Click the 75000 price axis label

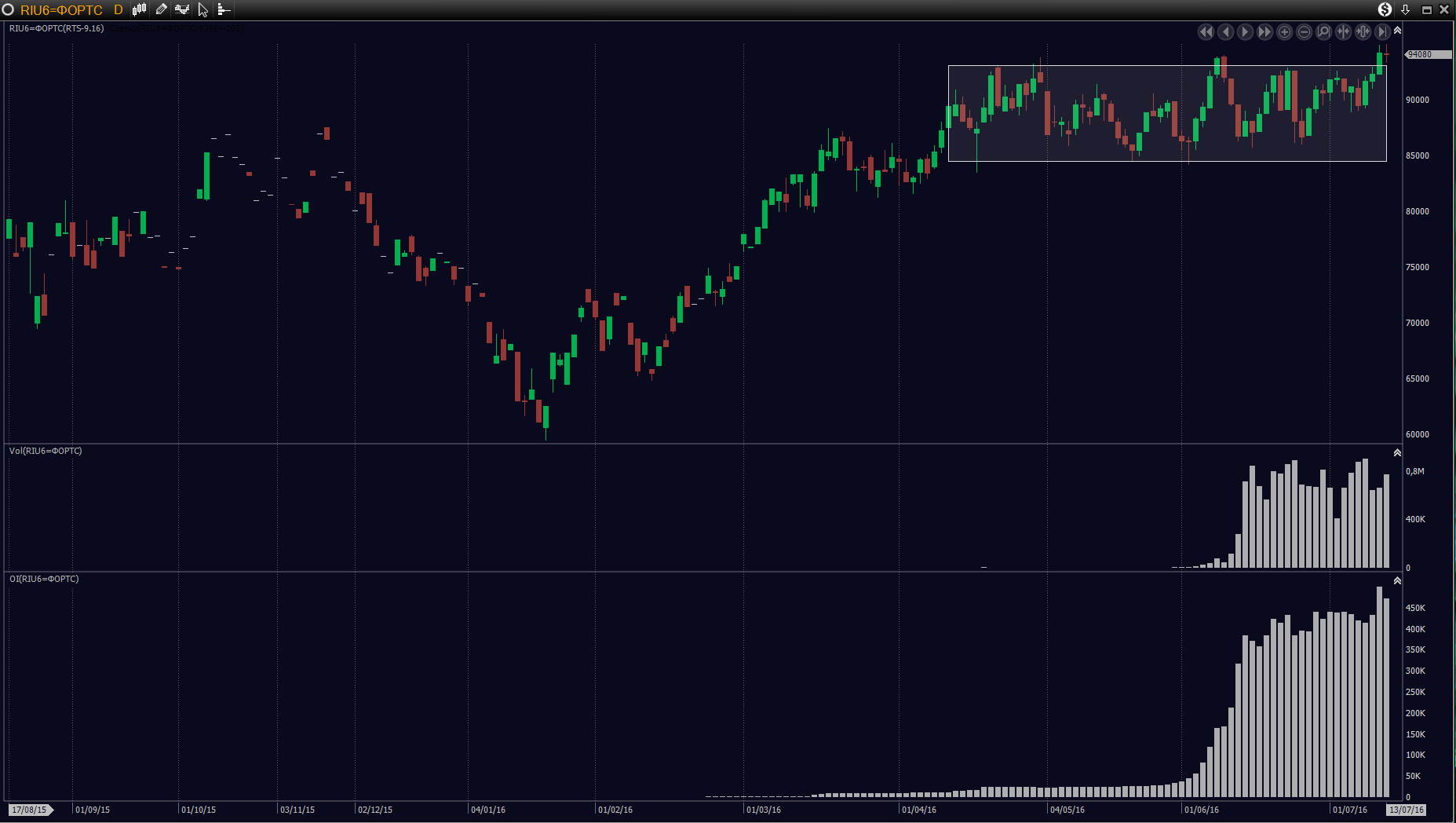click(1418, 268)
